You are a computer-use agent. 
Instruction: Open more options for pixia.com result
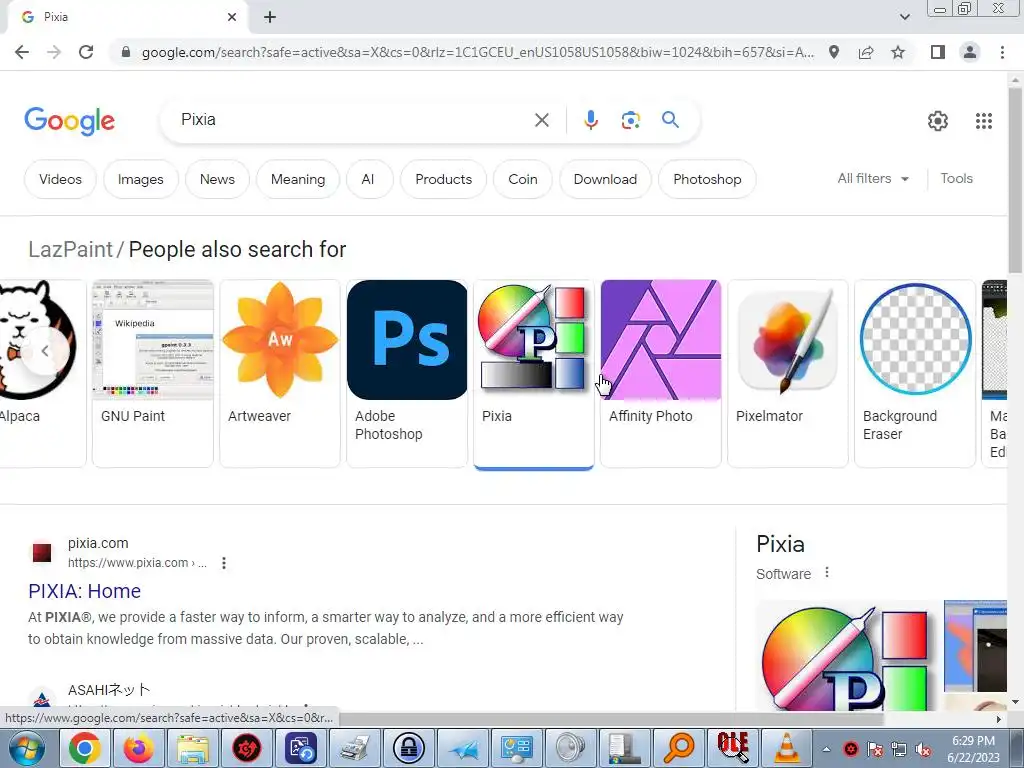tap(224, 563)
